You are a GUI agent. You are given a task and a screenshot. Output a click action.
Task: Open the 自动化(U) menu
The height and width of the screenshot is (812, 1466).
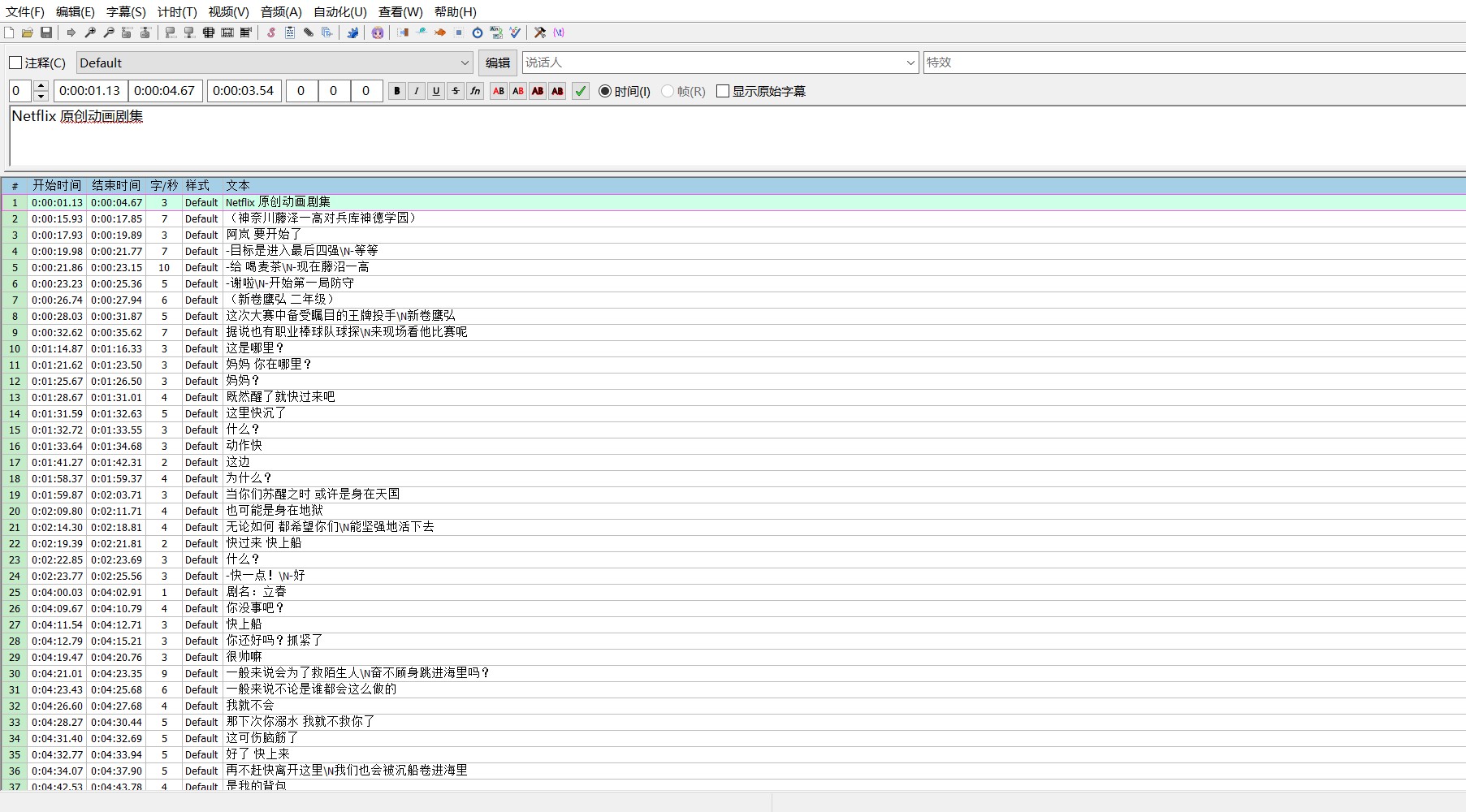340,12
